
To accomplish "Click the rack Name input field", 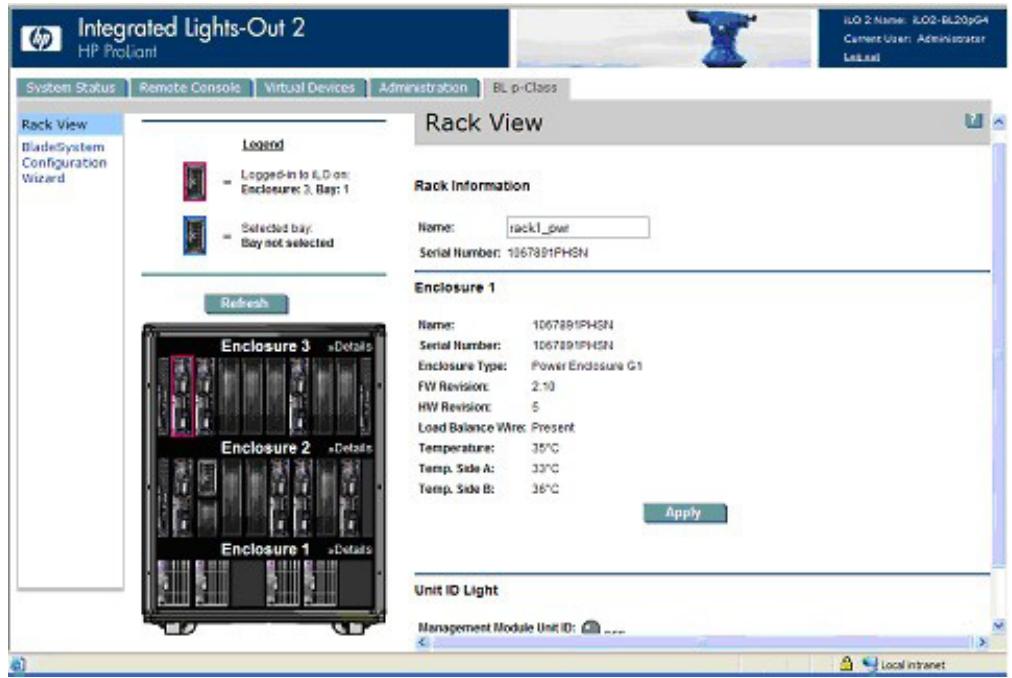I will tap(578, 227).
